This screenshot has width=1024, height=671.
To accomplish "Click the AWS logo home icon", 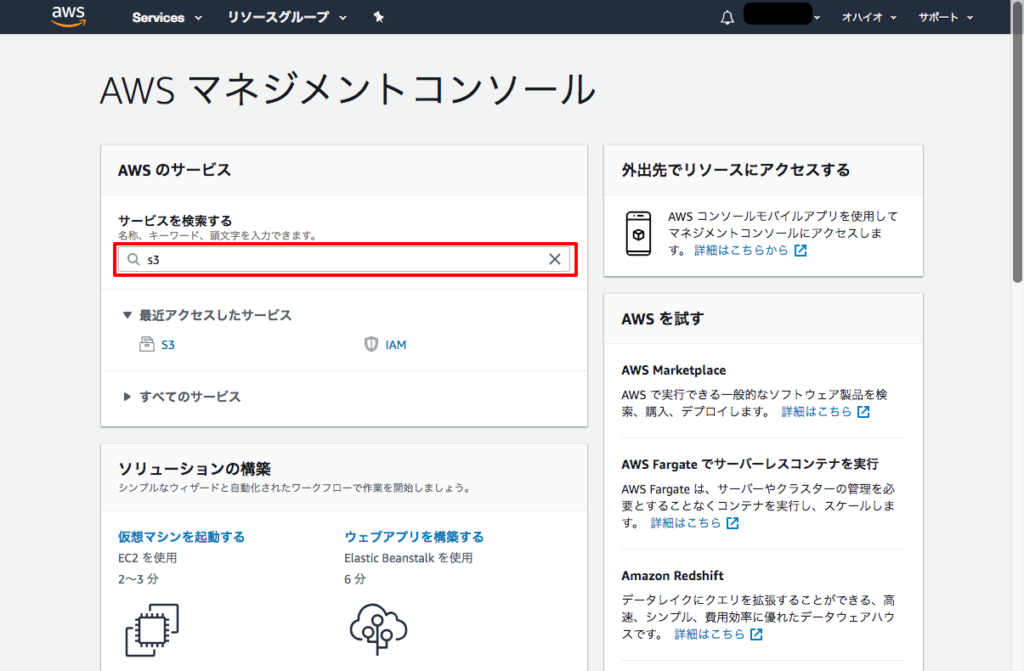I will [69, 16].
